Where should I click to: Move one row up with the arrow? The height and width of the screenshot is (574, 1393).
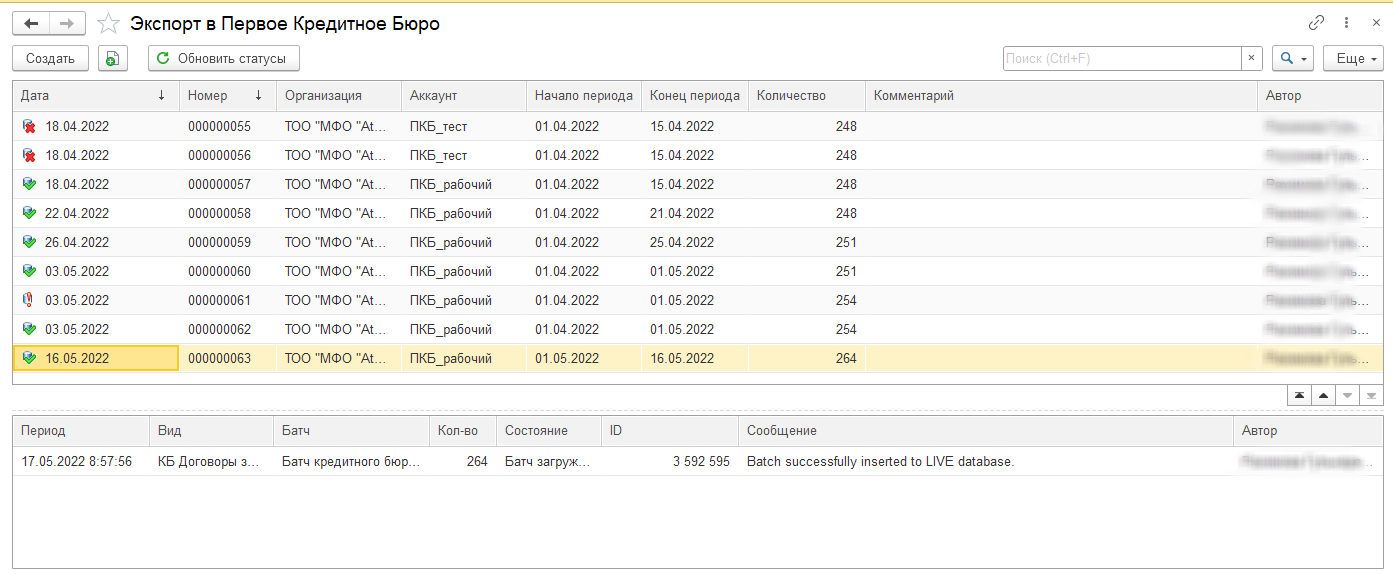coord(1323,395)
